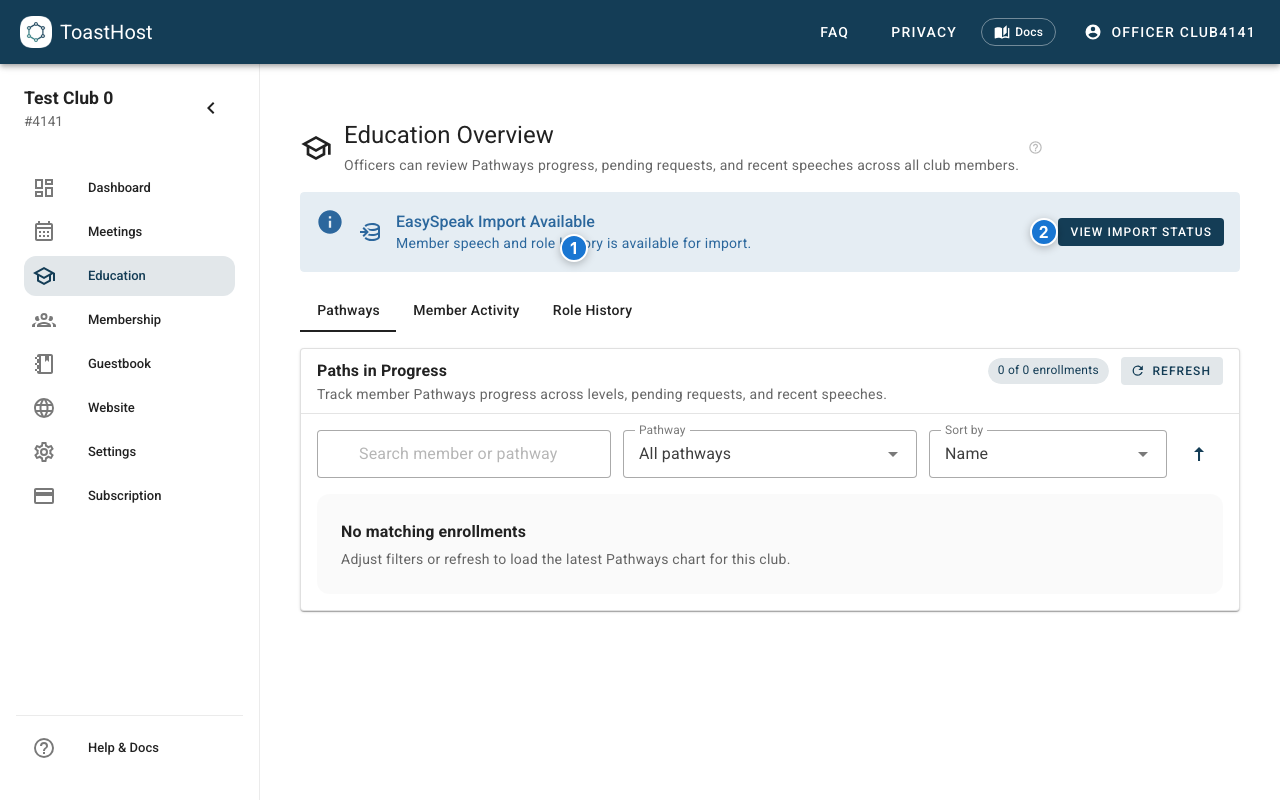Click the member or pathway search field
1280x800 pixels.
pos(463,453)
